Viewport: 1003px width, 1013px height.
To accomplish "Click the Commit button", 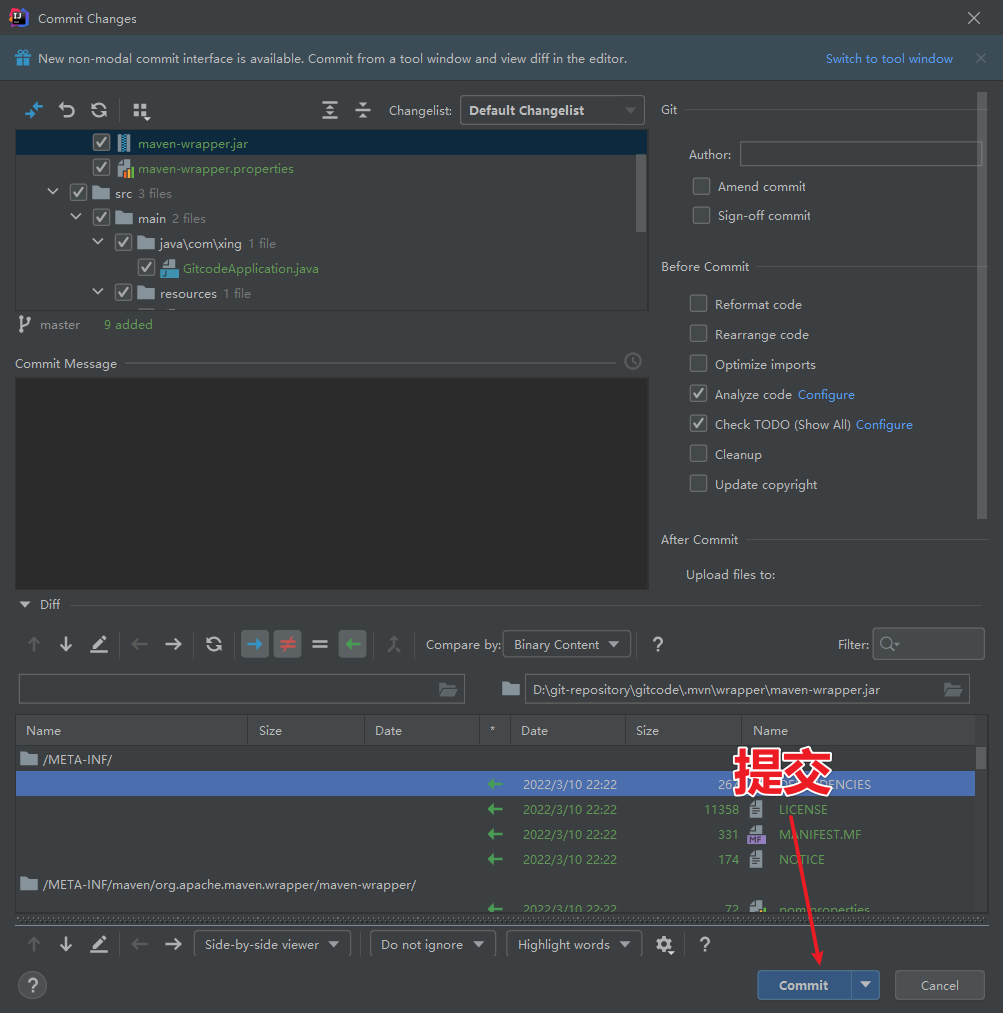I will (803, 985).
